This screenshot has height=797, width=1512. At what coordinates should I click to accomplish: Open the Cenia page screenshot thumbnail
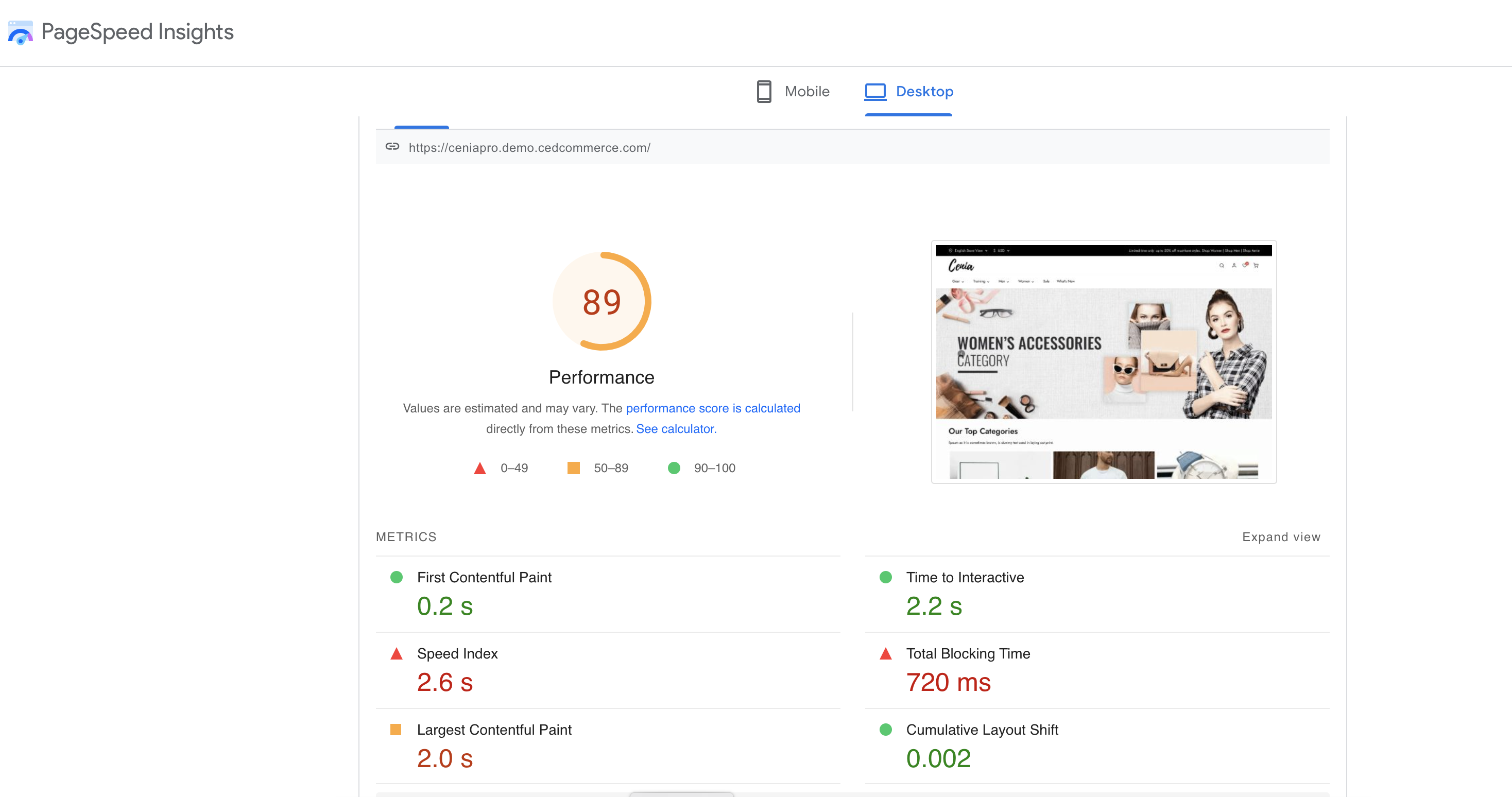[1104, 362]
